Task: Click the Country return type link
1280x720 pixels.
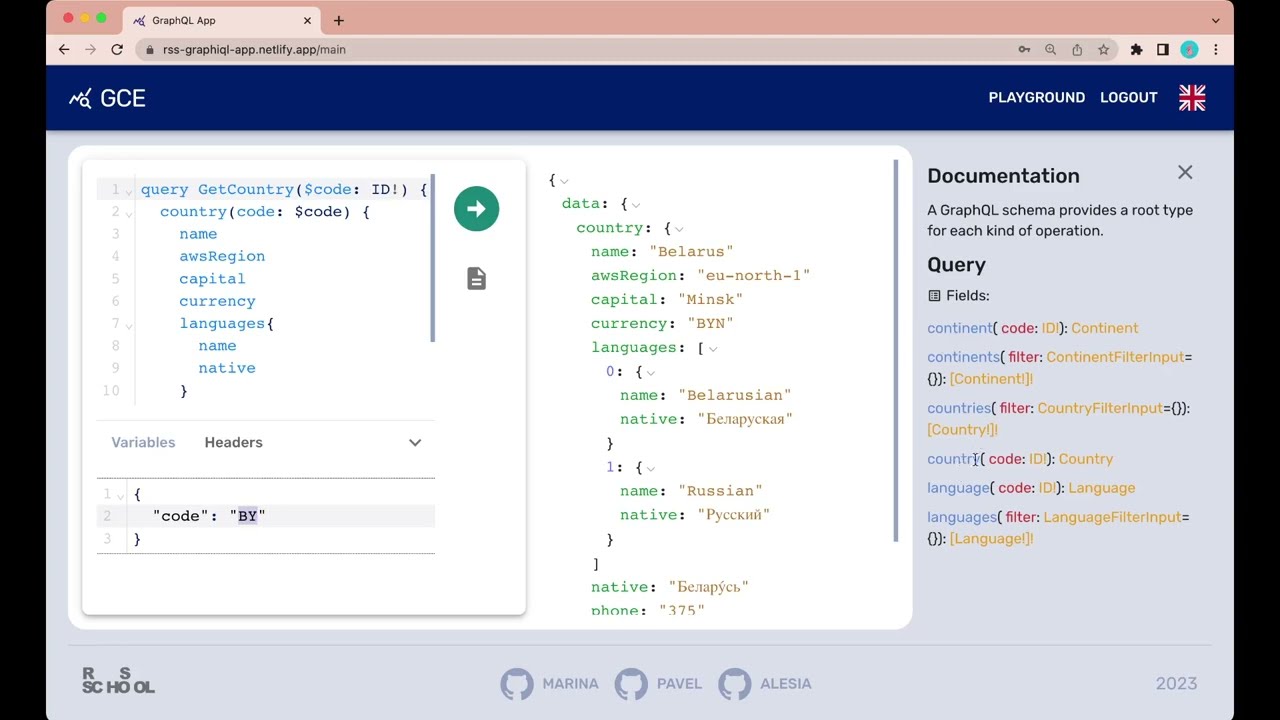Action: click(1086, 459)
